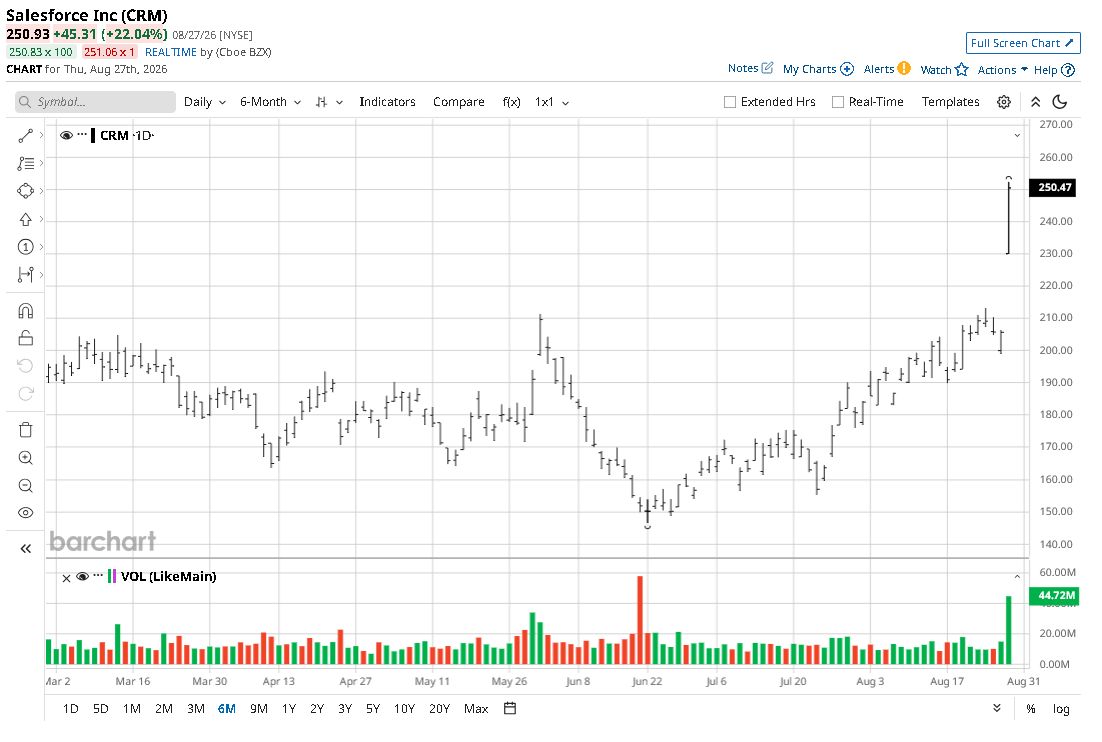Add CRM to Watch list

click(945, 70)
